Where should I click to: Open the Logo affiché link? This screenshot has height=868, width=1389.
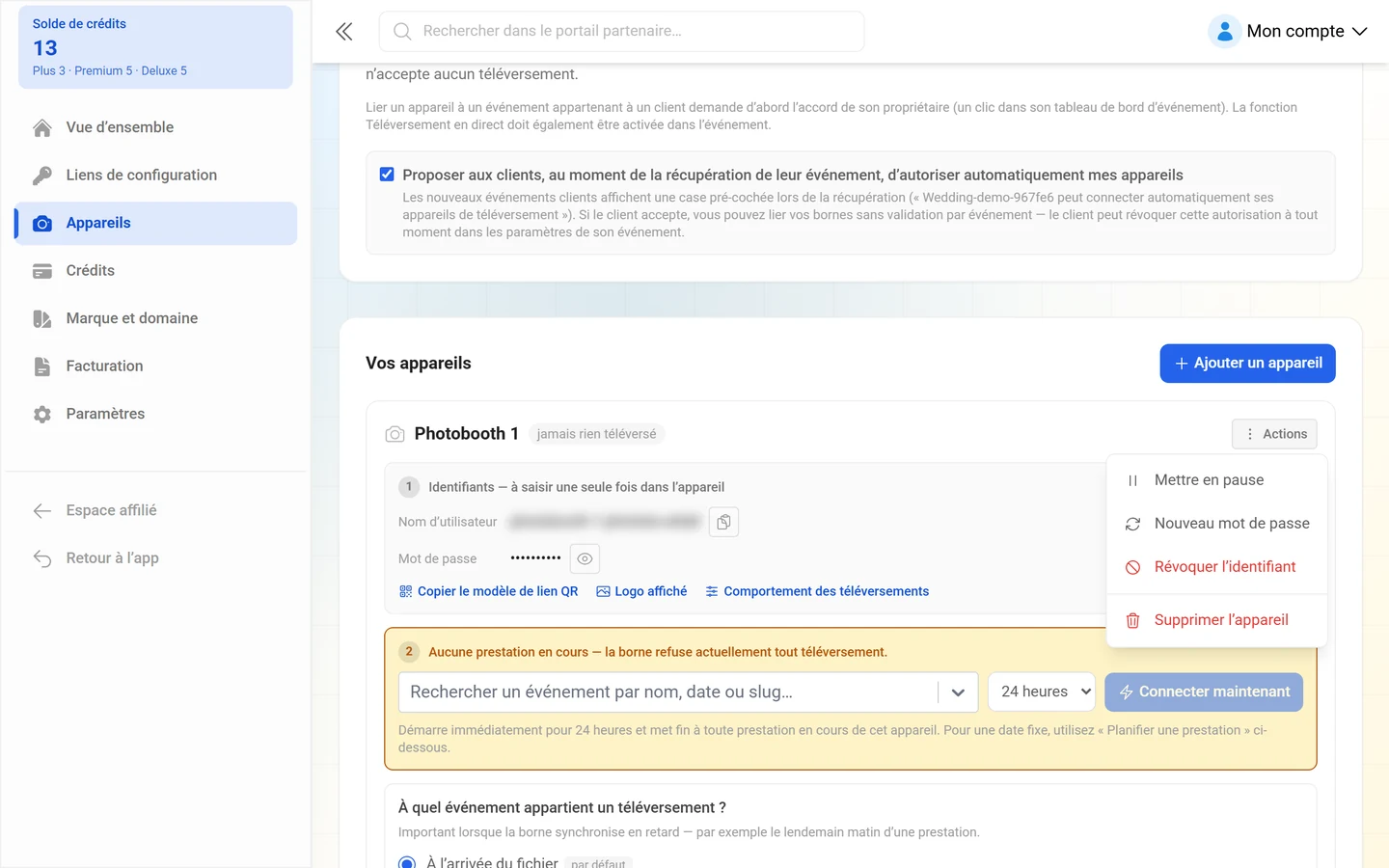(641, 591)
